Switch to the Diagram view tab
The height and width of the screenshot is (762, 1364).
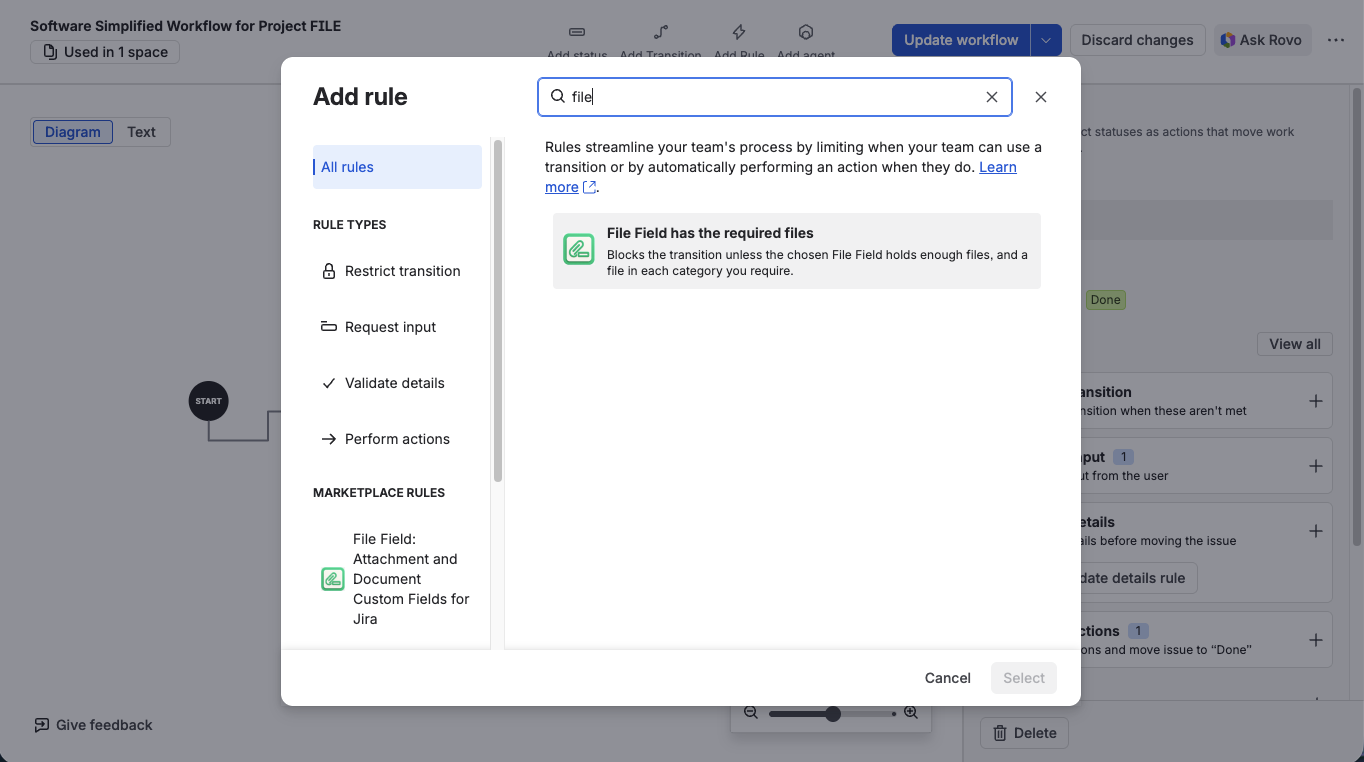pos(73,132)
